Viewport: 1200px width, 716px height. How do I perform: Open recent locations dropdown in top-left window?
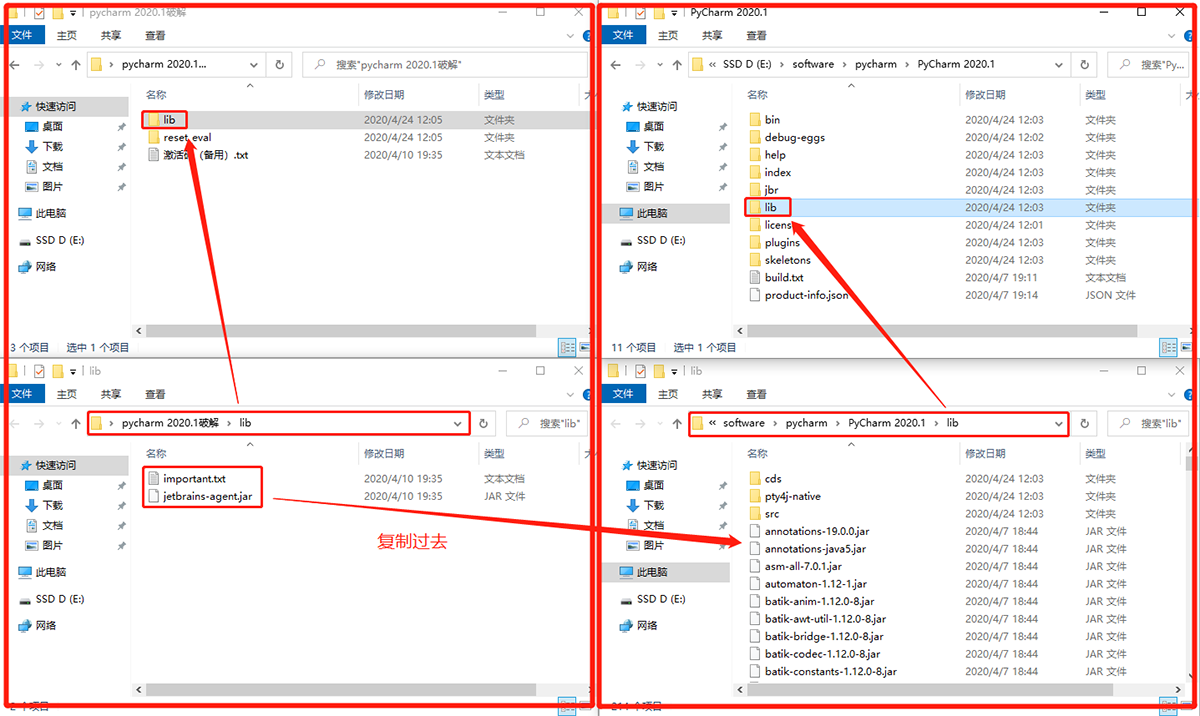pyautogui.click(x=58, y=64)
